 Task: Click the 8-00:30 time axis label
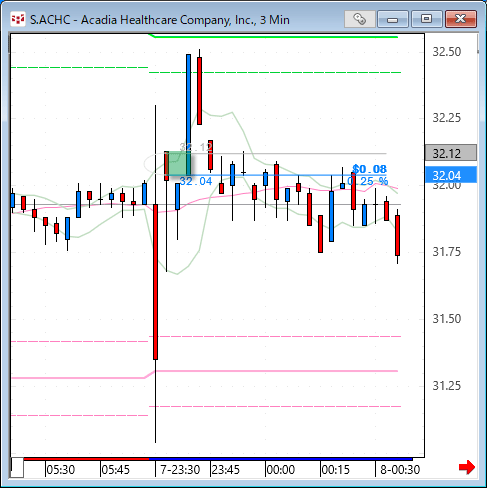(400, 470)
